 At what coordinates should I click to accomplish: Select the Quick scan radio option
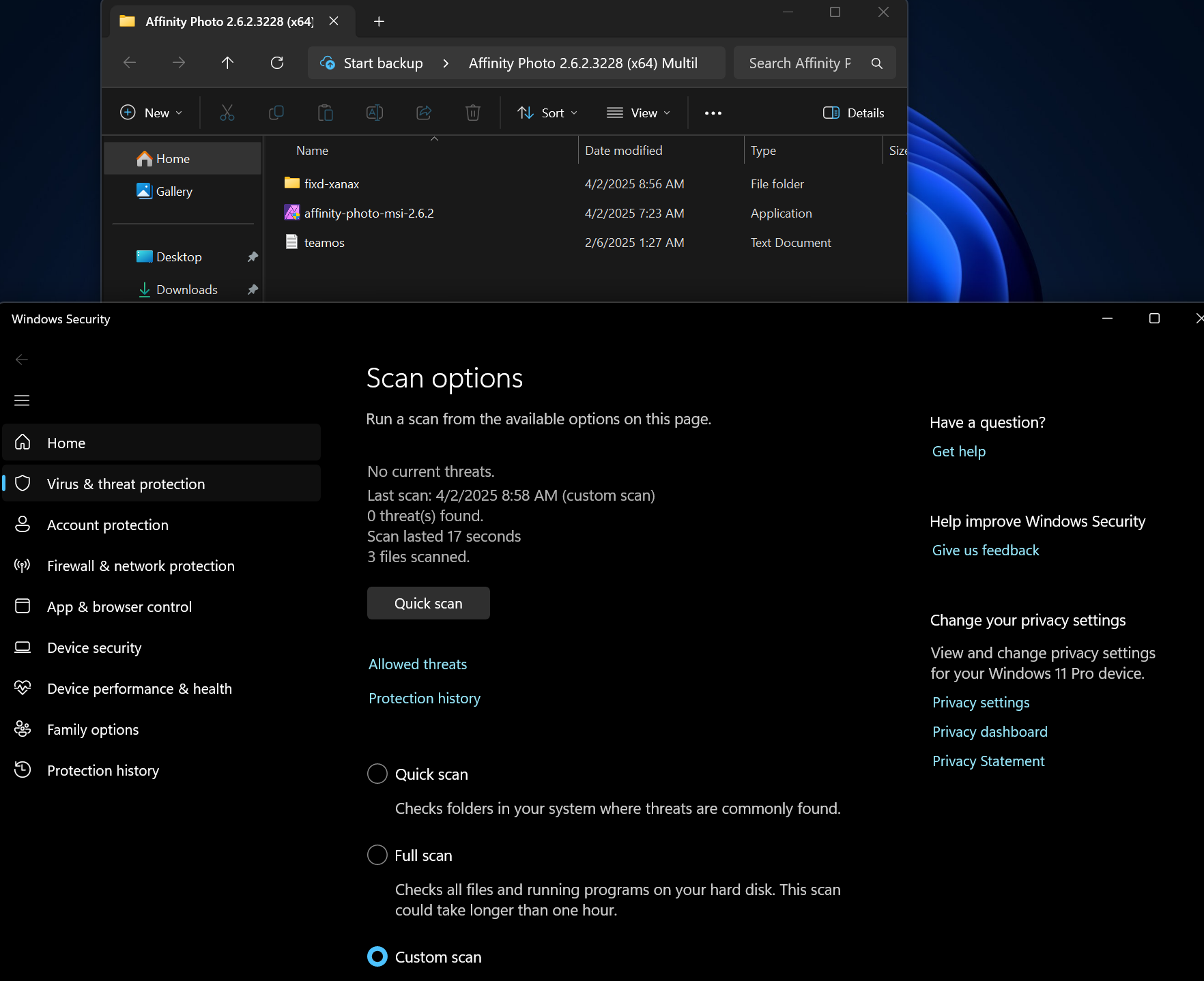click(x=377, y=774)
